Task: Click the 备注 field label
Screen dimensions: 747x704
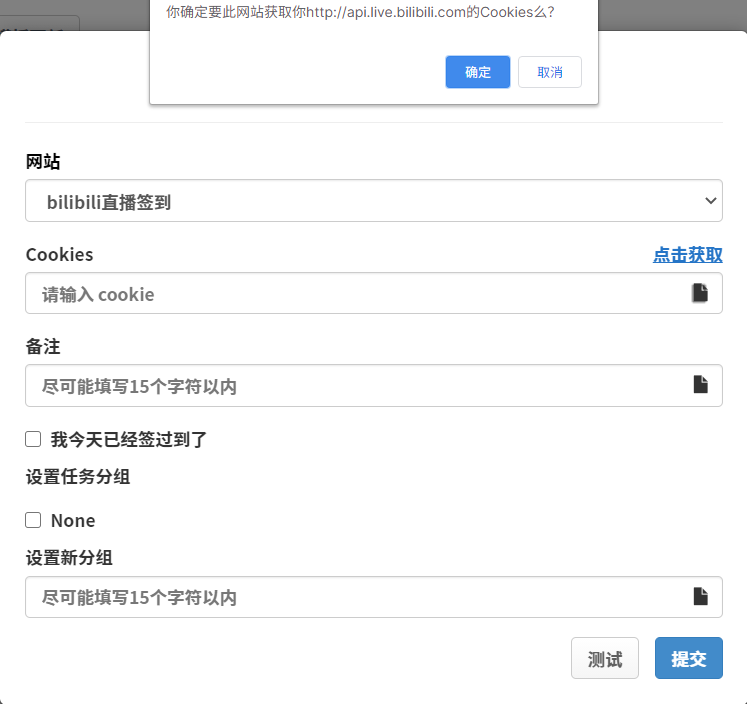Action: click(43, 347)
